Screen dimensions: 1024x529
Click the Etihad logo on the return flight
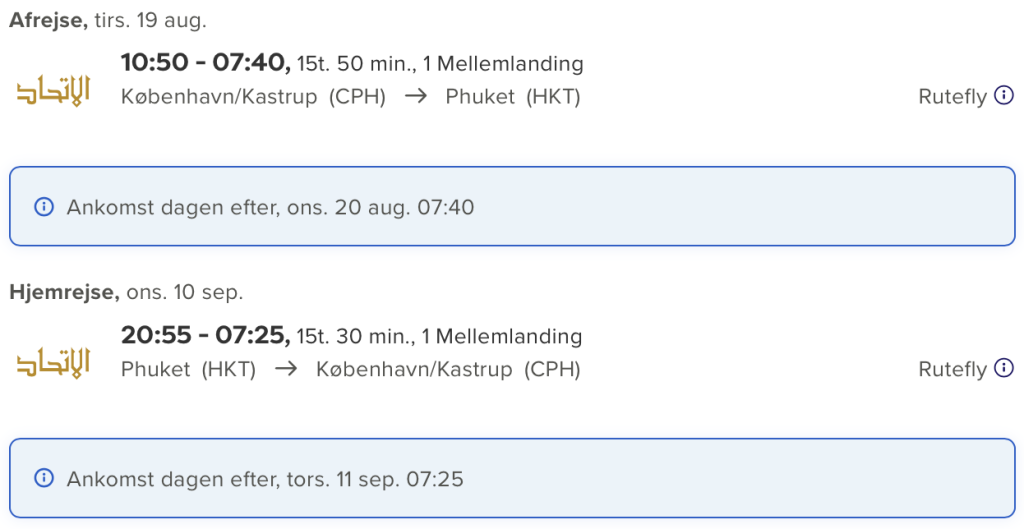(x=53, y=363)
